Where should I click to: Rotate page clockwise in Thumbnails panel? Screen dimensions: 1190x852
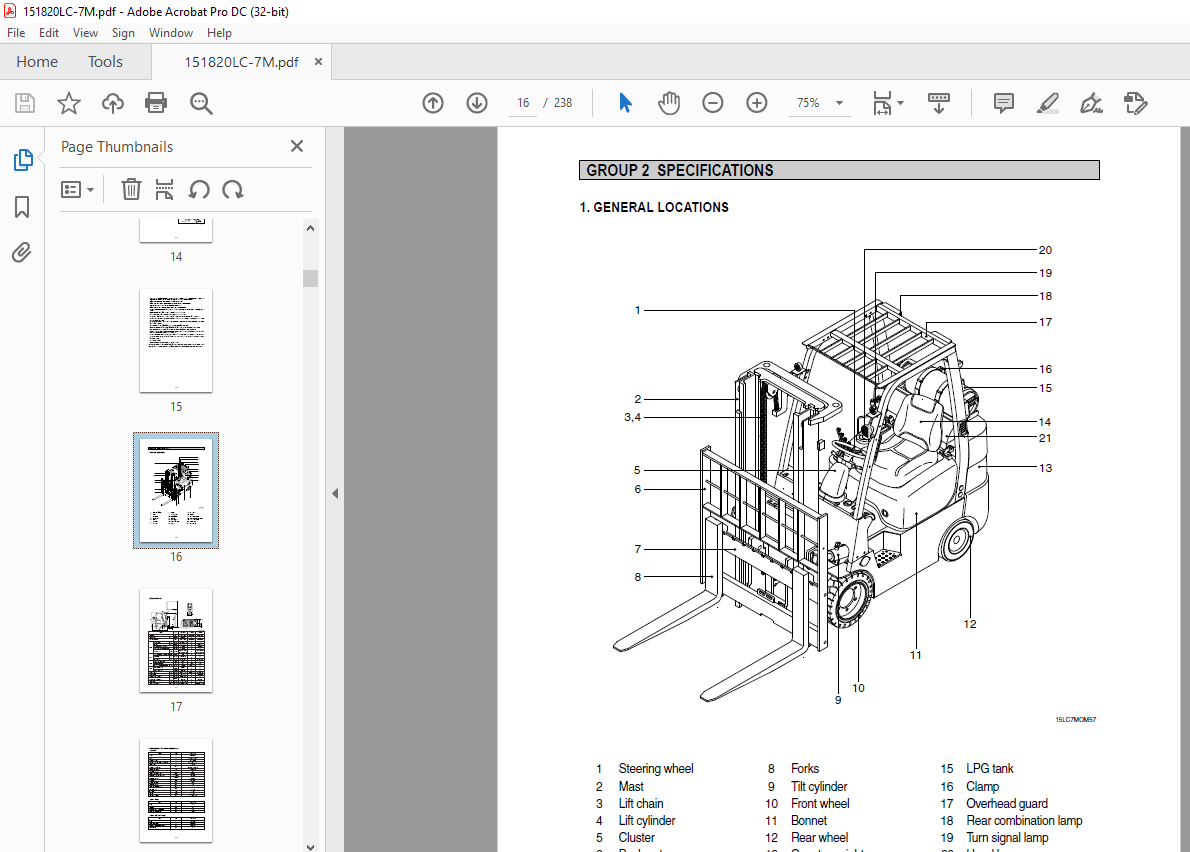click(233, 189)
